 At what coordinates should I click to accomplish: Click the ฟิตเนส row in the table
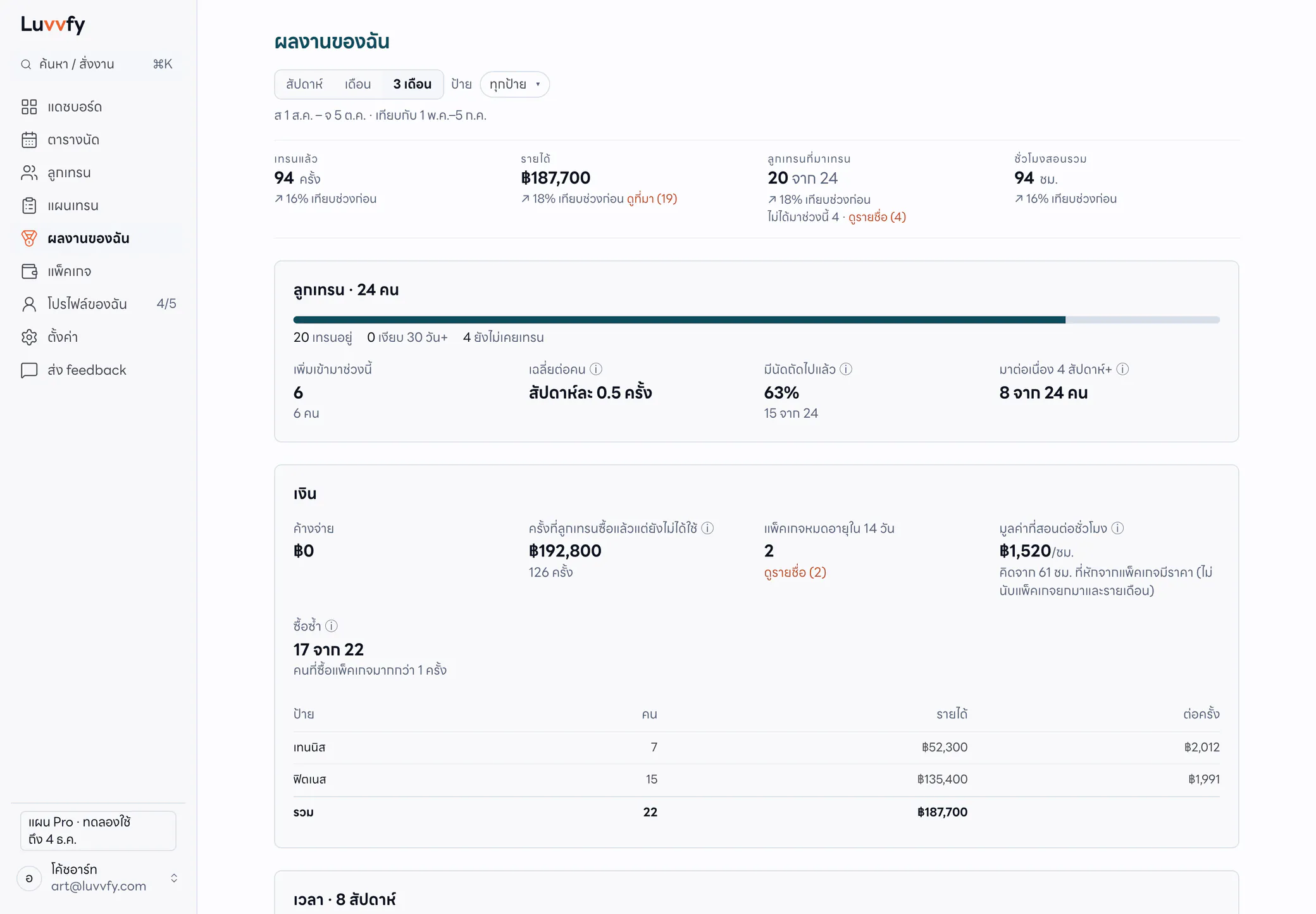pos(756,780)
